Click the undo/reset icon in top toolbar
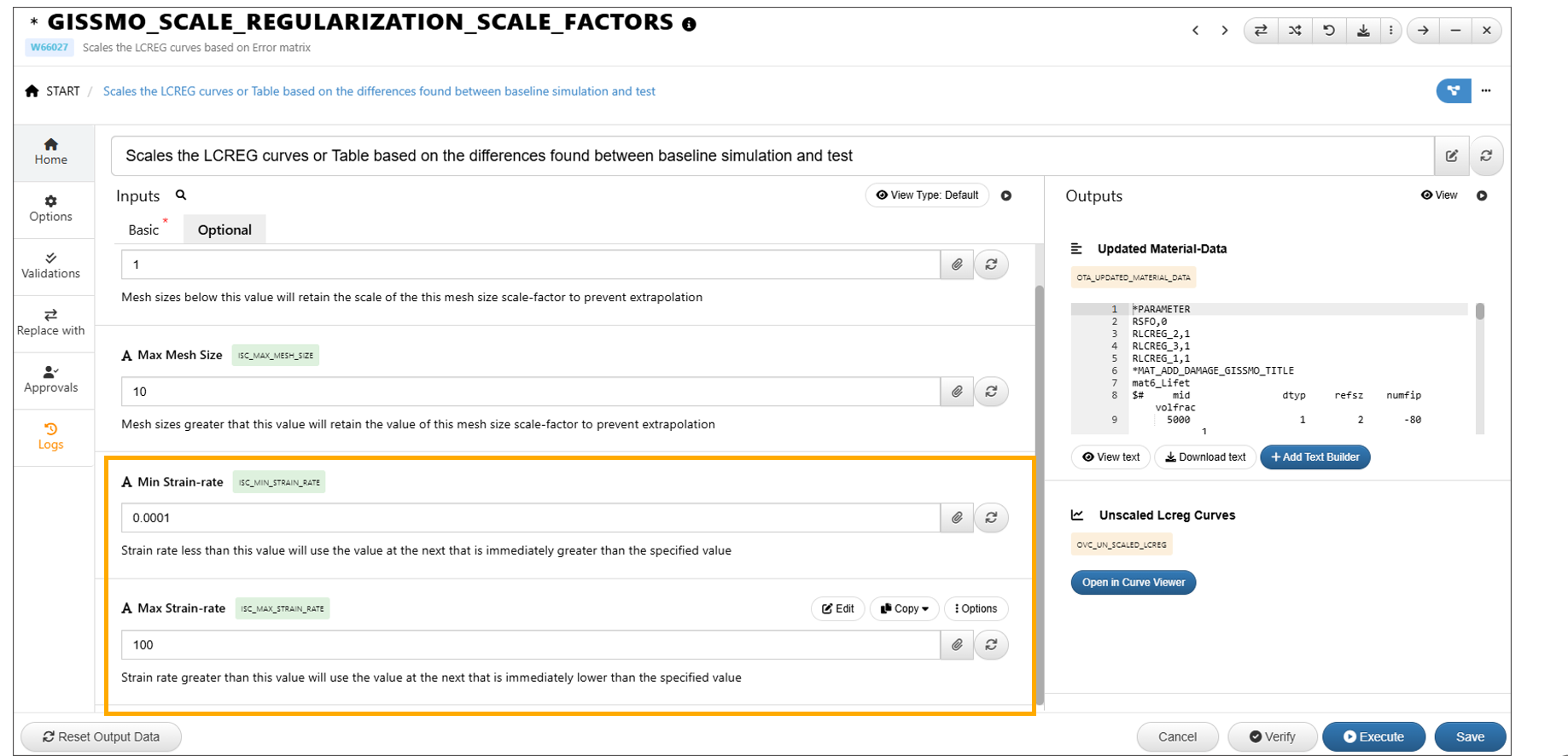 point(1329,31)
